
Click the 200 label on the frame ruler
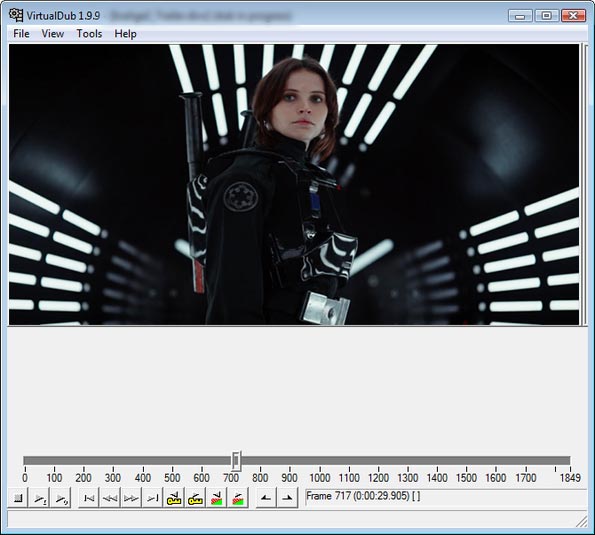[x=83, y=478]
